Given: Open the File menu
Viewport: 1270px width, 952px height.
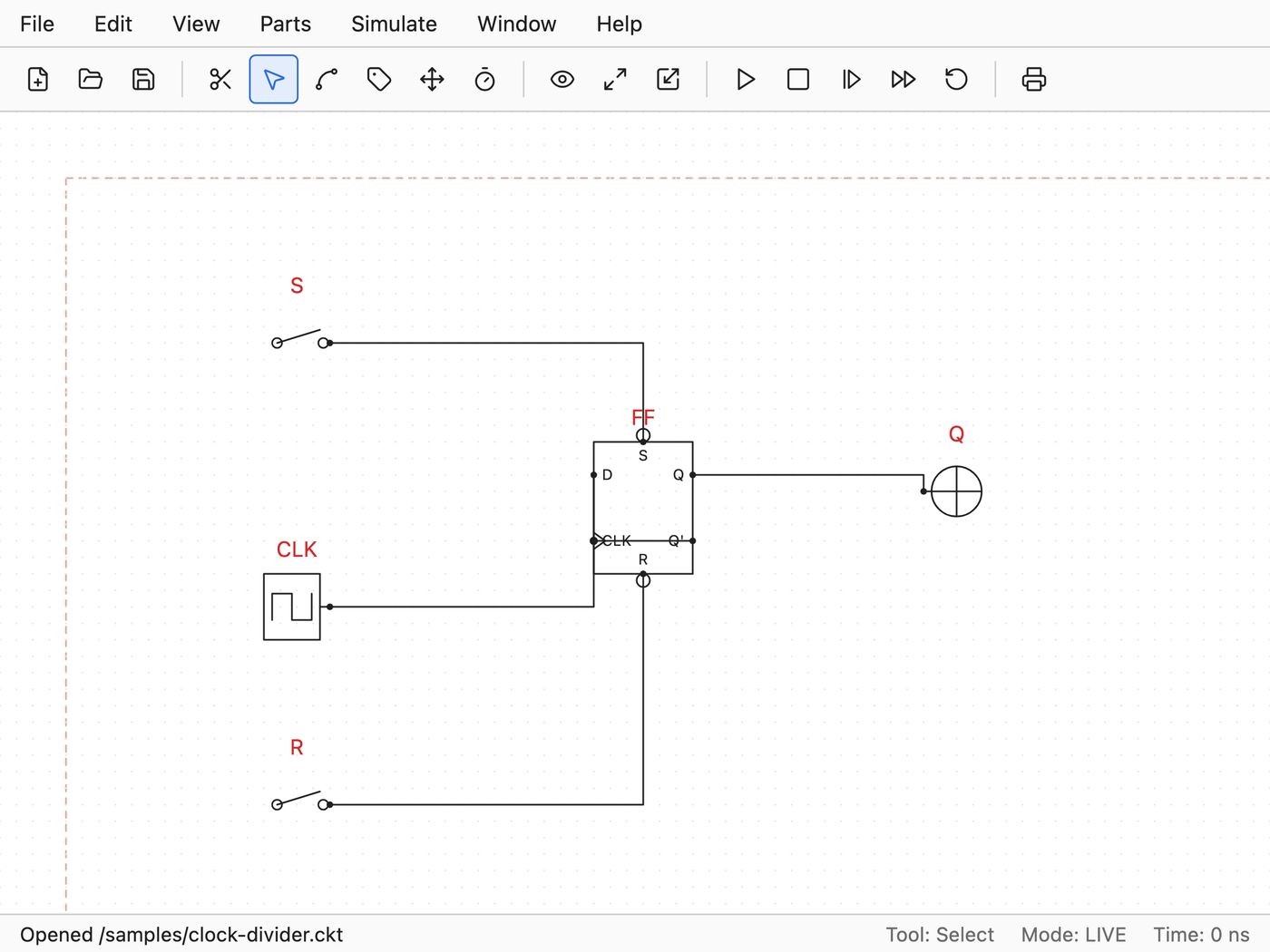Looking at the screenshot, I should pyautogui.click(x=37, y=24).
